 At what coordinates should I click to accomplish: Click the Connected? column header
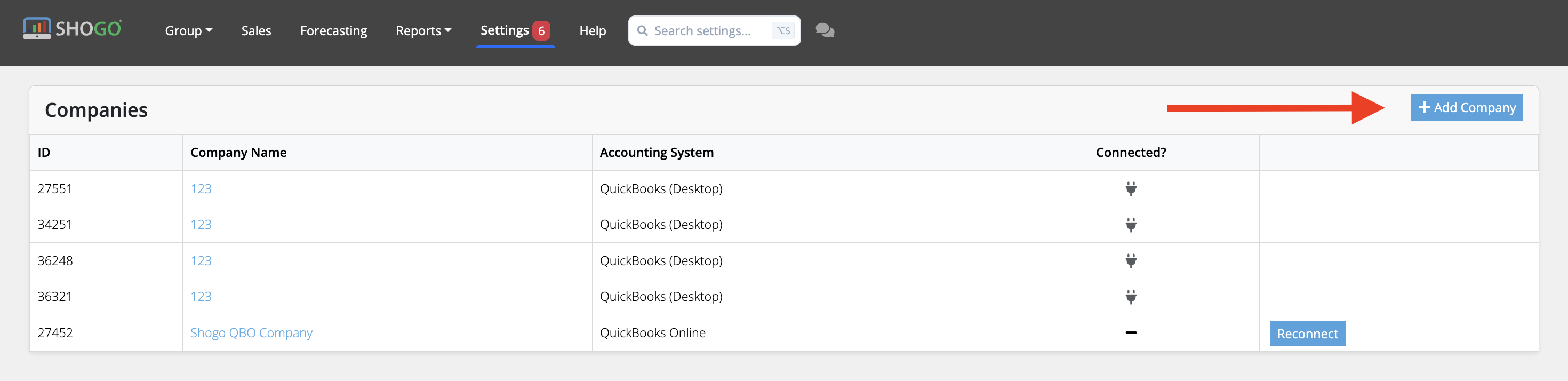[x=1130, y=152]
